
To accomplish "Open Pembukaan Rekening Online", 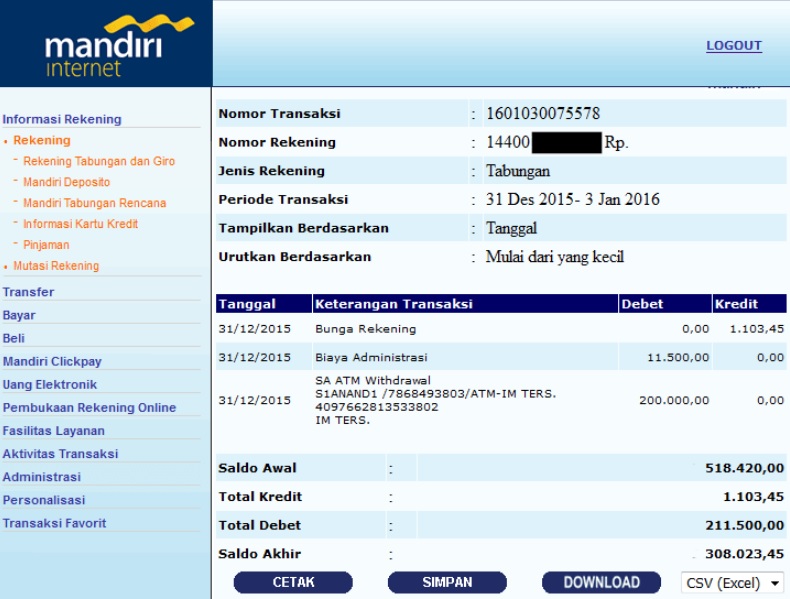I will [89, 408].
